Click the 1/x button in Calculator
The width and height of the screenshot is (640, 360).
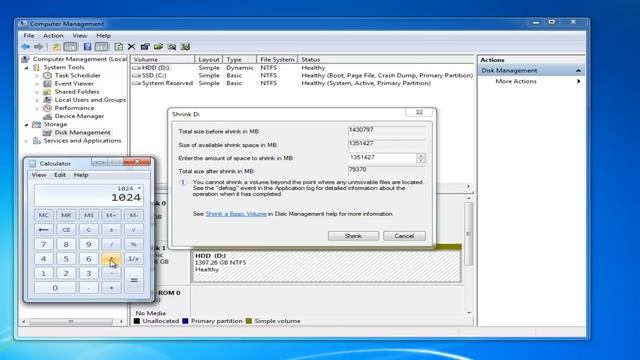click(x=133, y=259)
